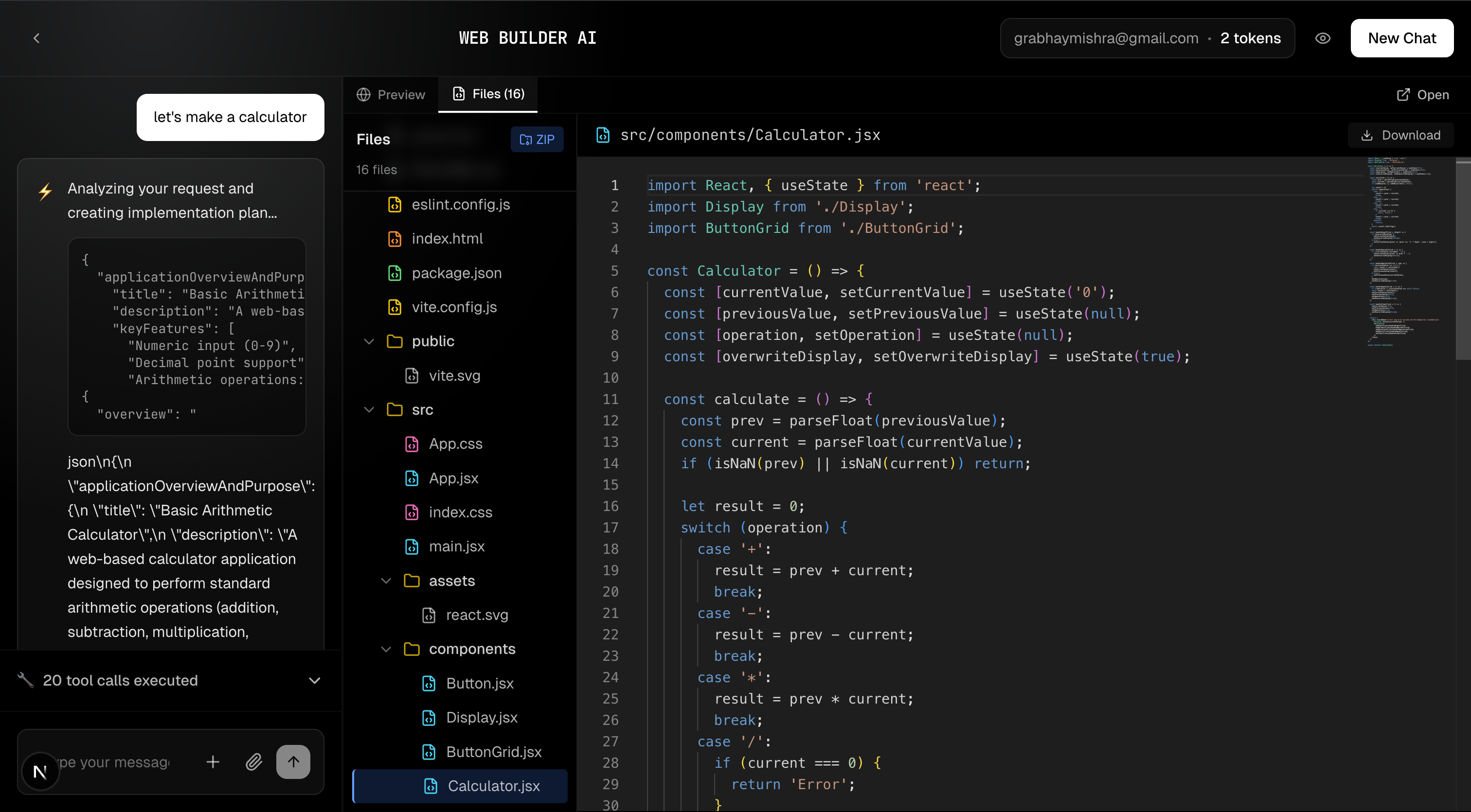Toggle the eye icon near New Chat

tap(1324, 37)
